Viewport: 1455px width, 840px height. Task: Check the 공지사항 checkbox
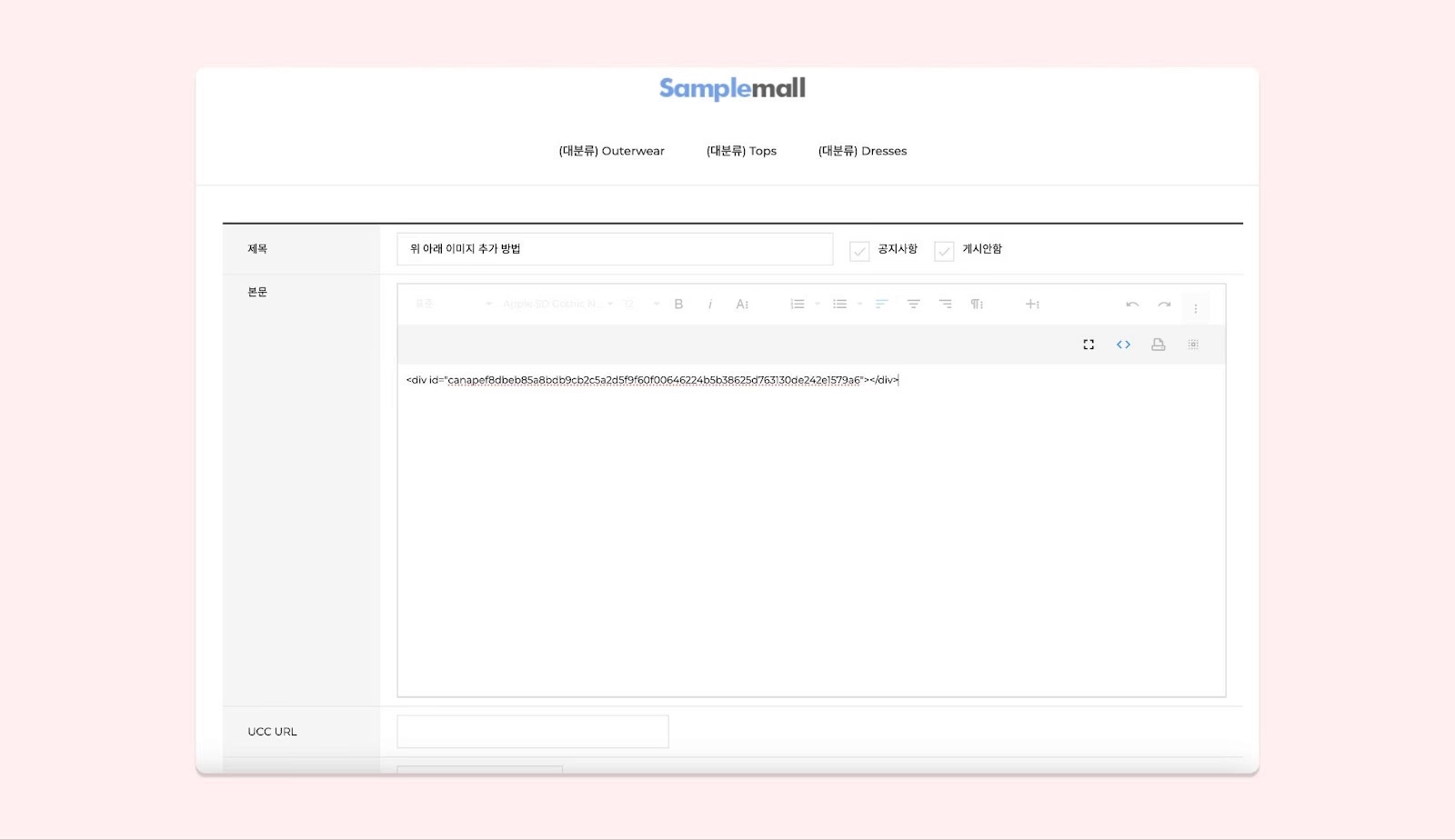tap(859, 251)
